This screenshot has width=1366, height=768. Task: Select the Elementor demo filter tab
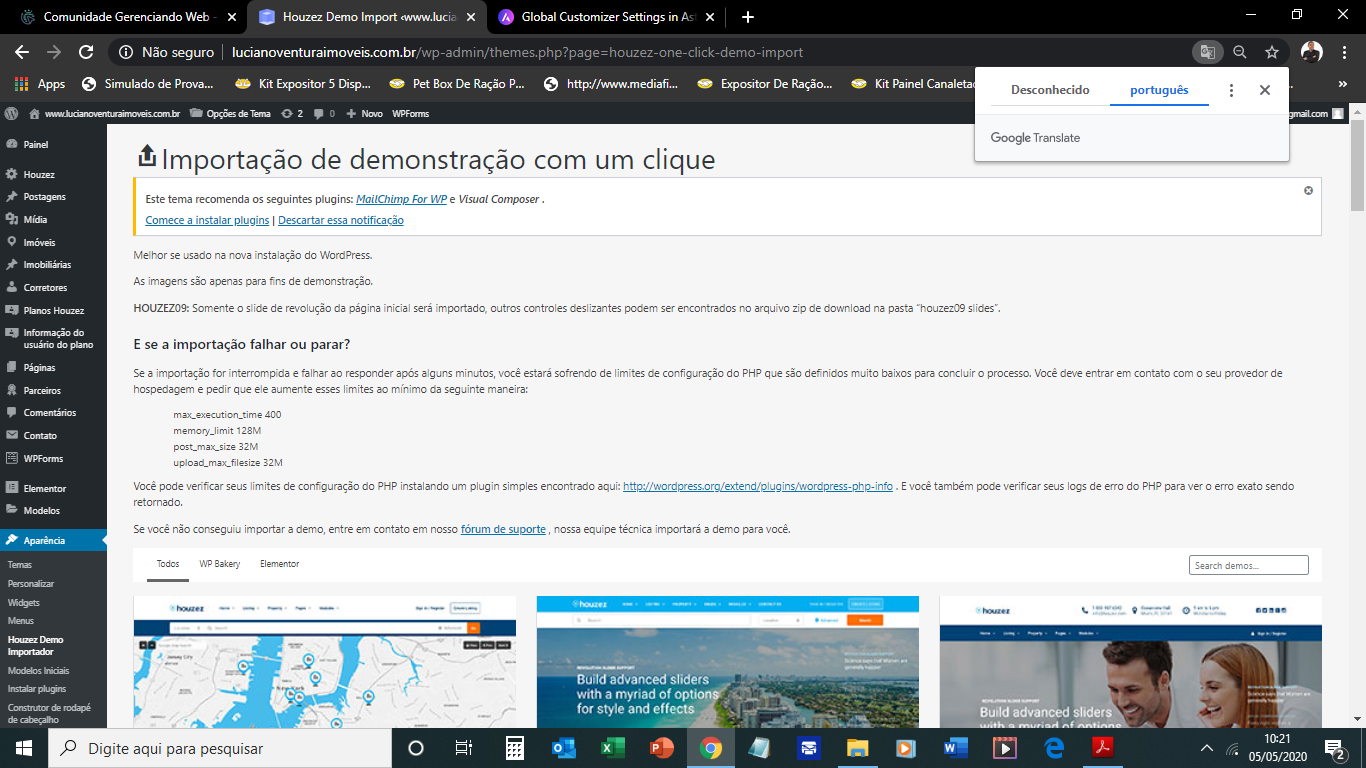(x=279, y=564)
